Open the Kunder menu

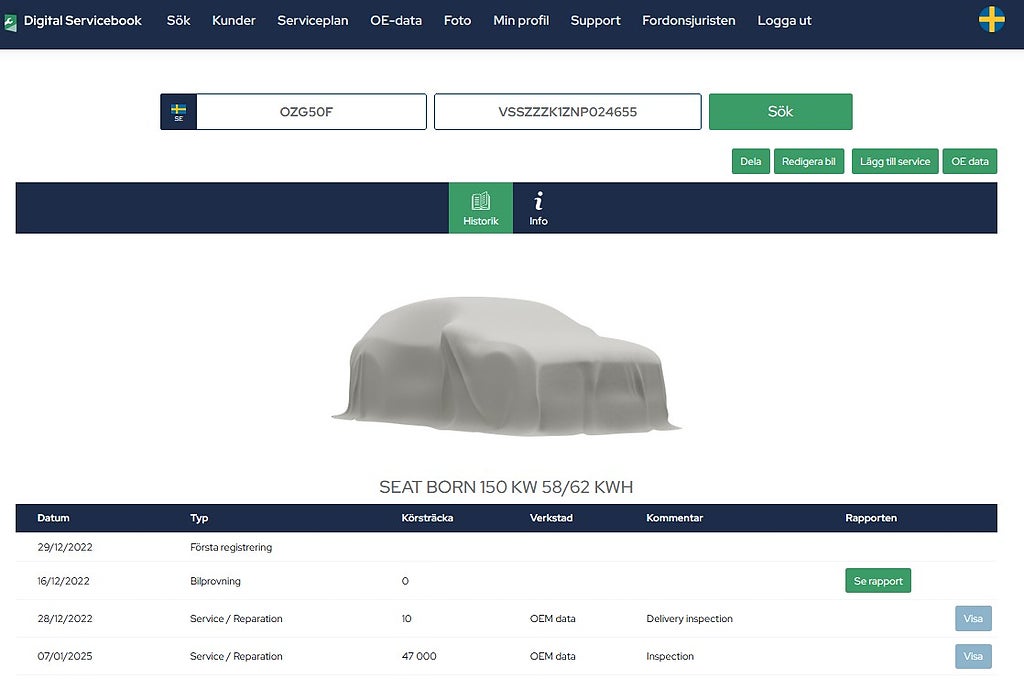click(x=234, y=20)
